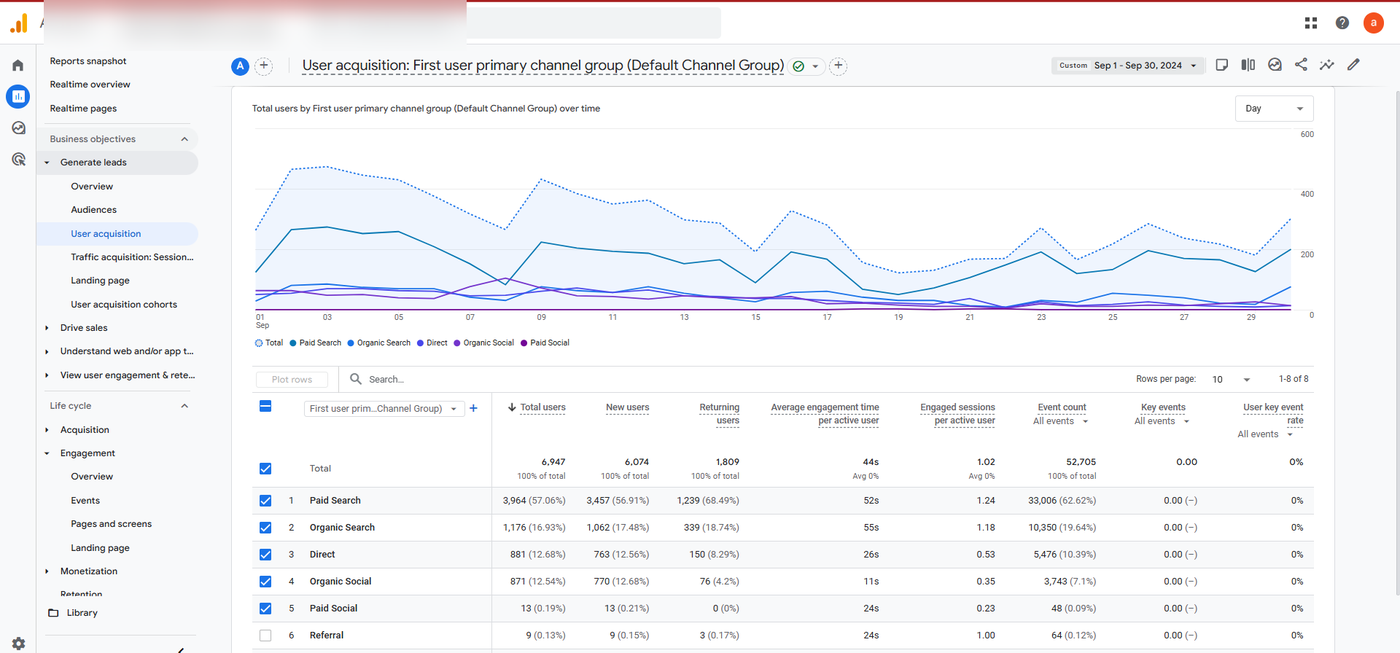Add a dimension with blue plus icon
The height and width of the screenshot is (653, 1400).
473,408
